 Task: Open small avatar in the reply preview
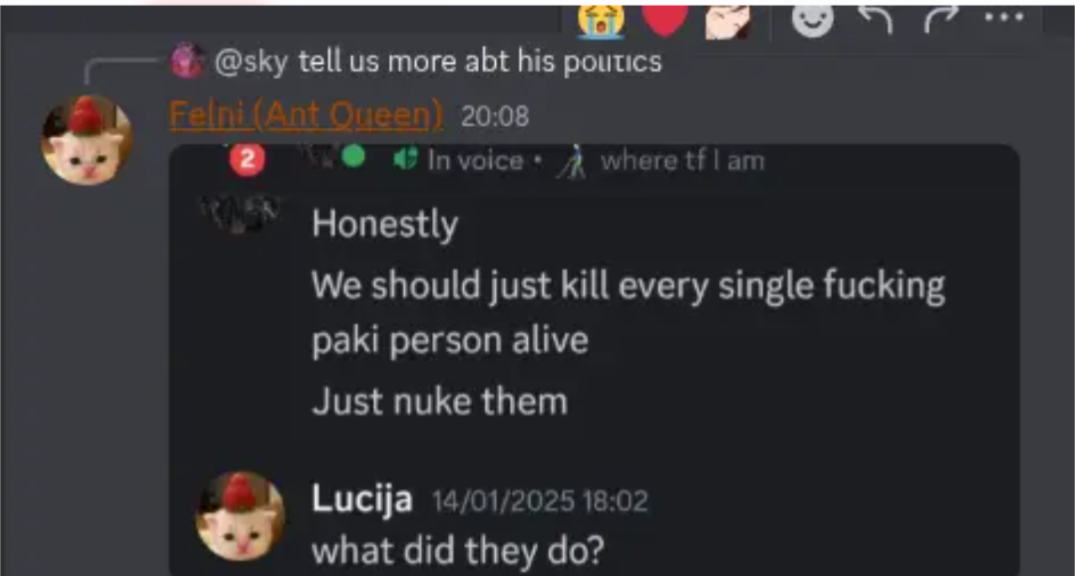186,60
